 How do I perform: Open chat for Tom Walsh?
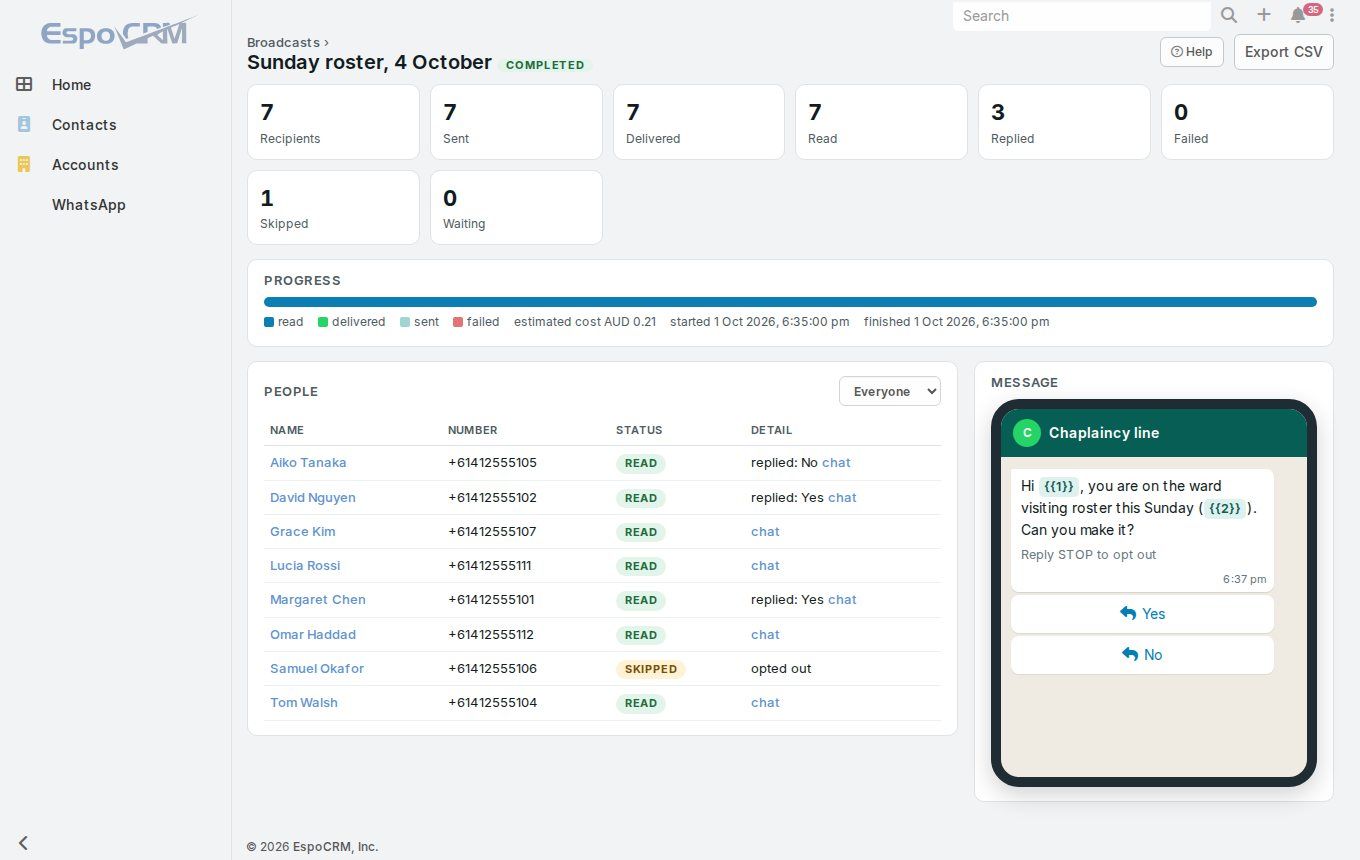(765, 703)
